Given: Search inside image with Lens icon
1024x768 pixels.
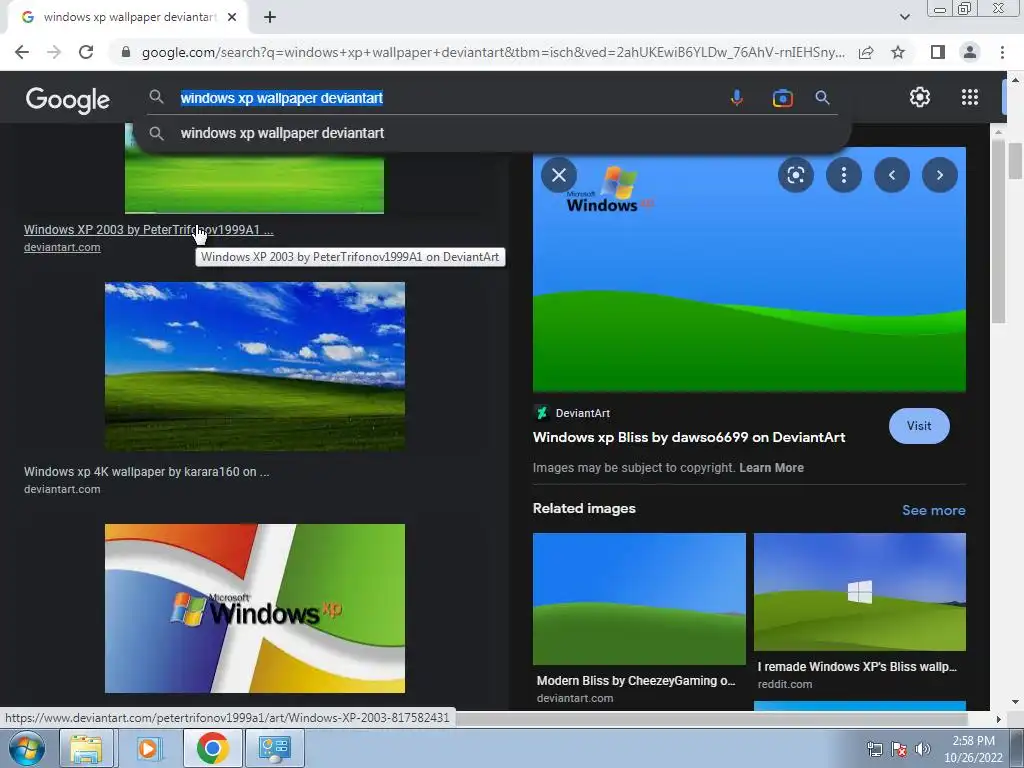Looking at the screenshot, I should point(795,175).
